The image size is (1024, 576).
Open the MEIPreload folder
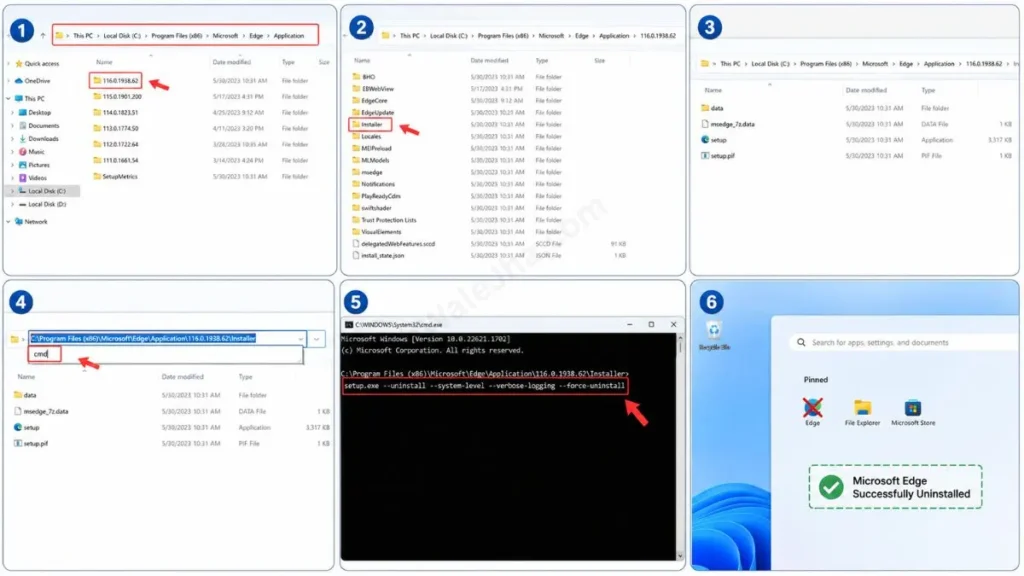click(372, 148)
